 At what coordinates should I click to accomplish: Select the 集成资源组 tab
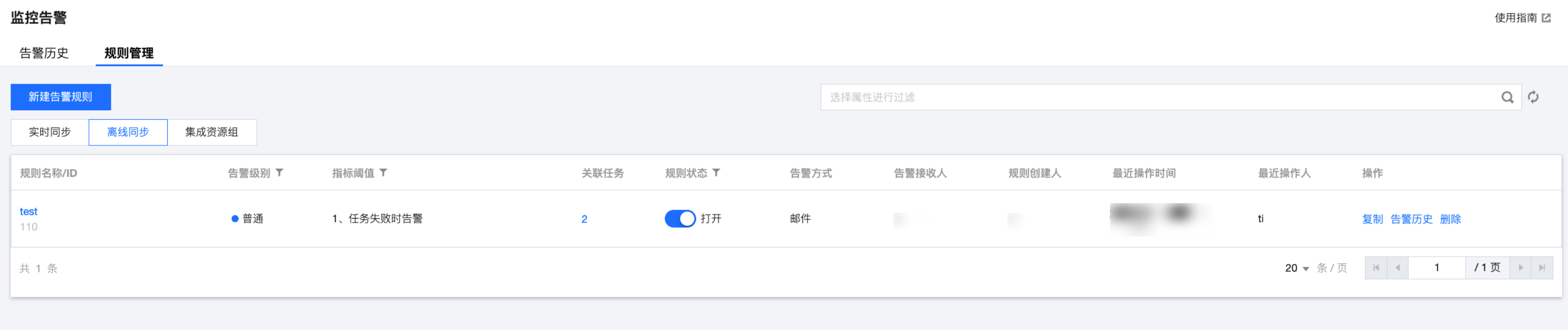tap(211, 132)
